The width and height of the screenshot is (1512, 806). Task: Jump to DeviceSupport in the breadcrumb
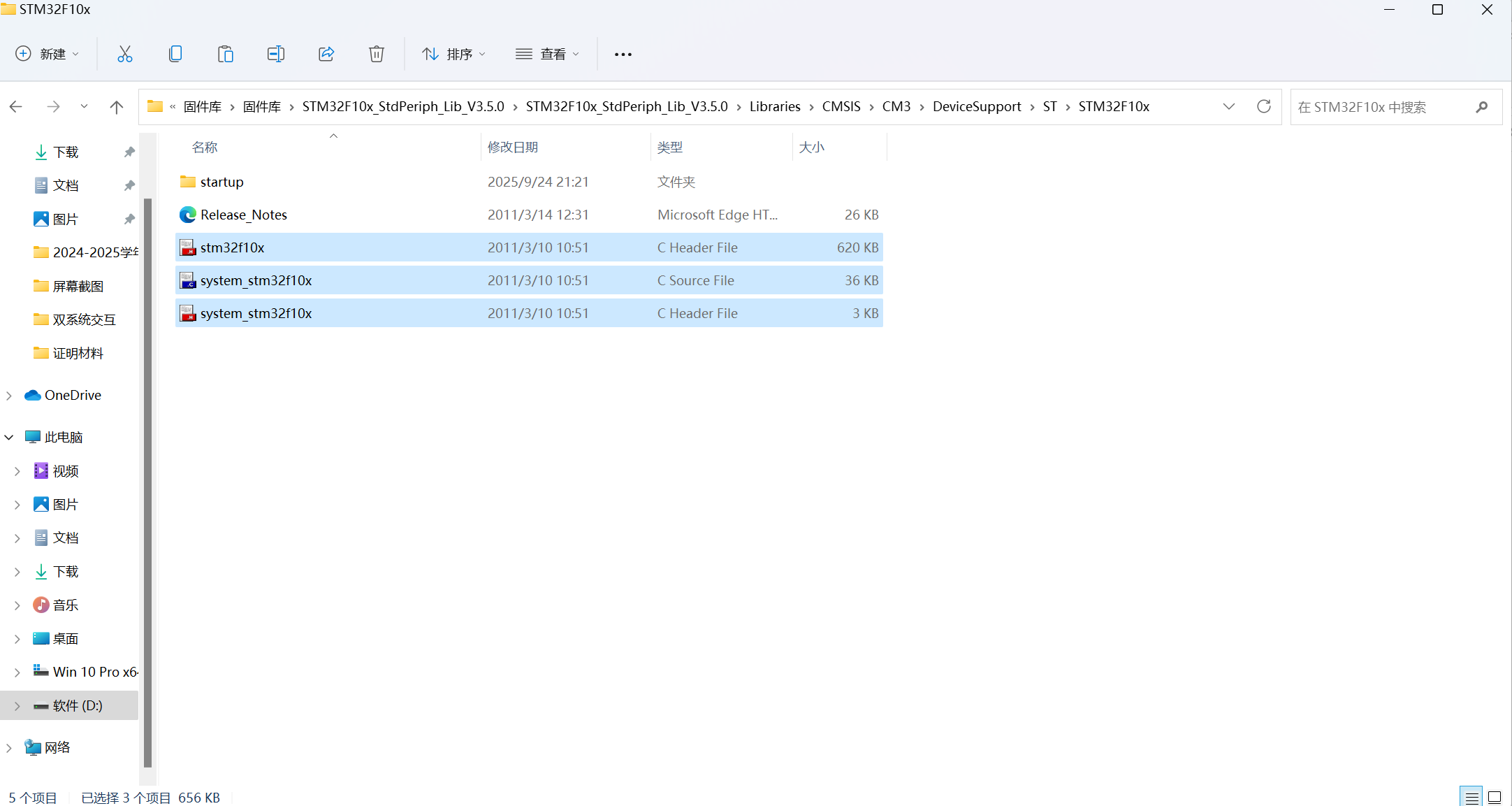[977, 106]
